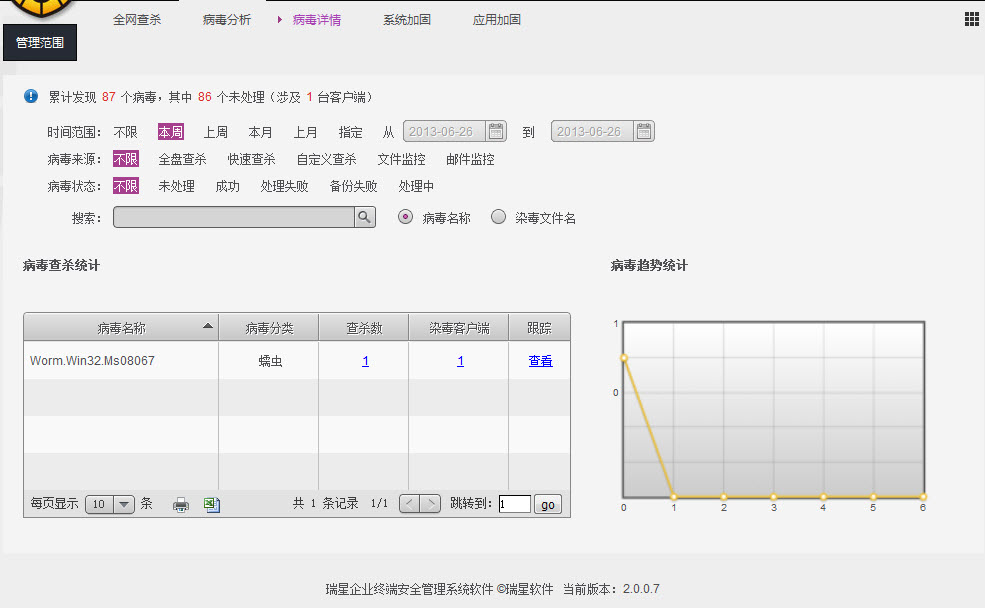Click the search magnifier icon
The width and height of the screenshot is (985, 608).
tap(365, 217)
